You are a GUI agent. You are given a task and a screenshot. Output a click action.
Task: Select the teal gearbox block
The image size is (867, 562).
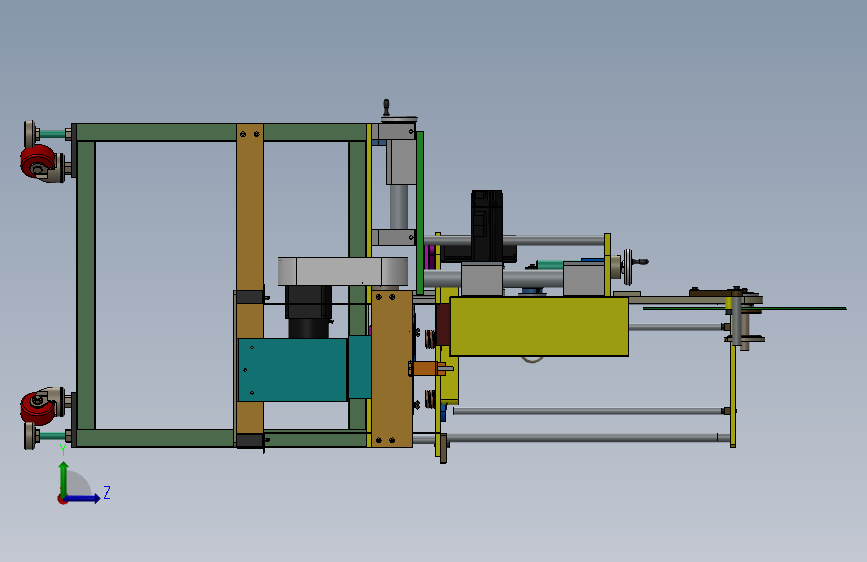(x=292, y=370)
